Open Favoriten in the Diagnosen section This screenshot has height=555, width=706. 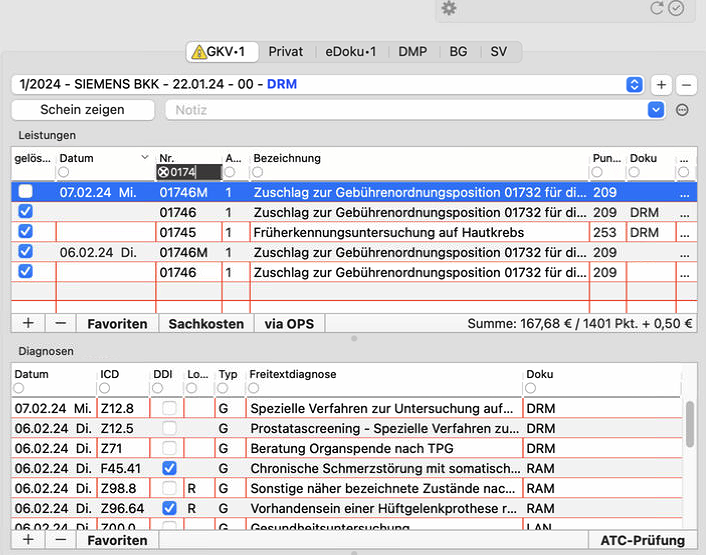coord(117,540)
